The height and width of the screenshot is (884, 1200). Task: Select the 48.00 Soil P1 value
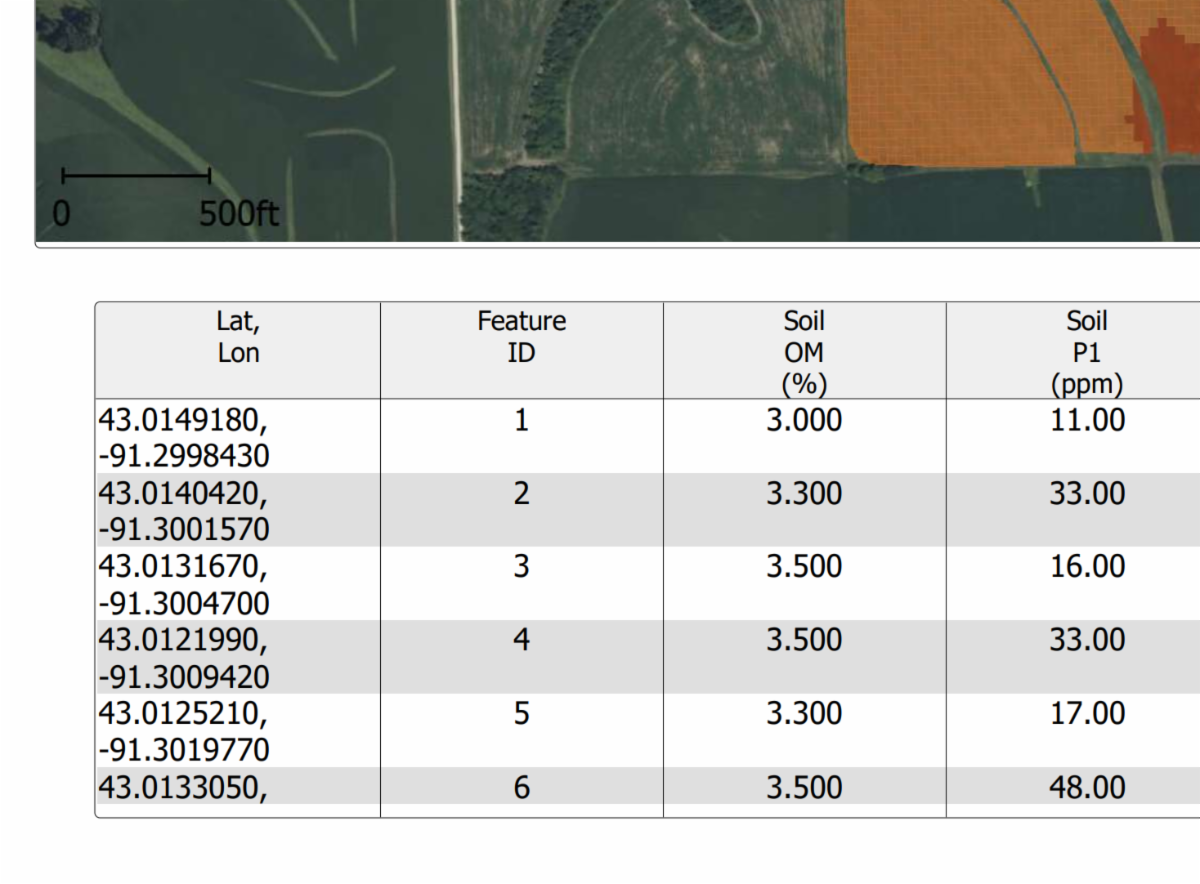click(1086, 788)
